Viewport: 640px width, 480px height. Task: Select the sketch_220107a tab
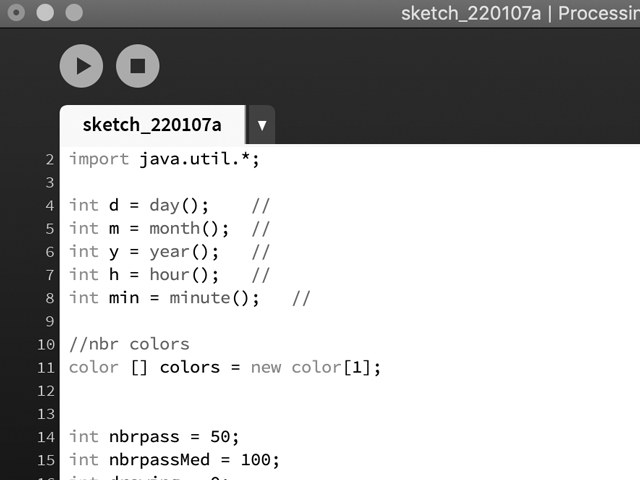pos(152,125)
